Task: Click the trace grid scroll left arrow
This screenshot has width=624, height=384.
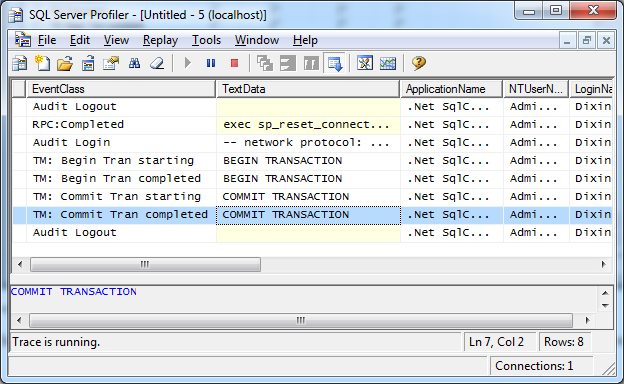Action: (x=20, y=264)
